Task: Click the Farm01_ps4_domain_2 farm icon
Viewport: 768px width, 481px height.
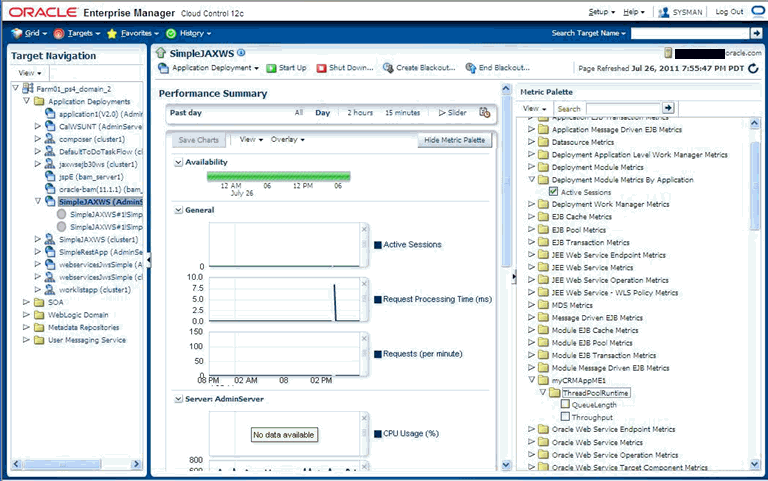Action: click(x=28, y=89)
